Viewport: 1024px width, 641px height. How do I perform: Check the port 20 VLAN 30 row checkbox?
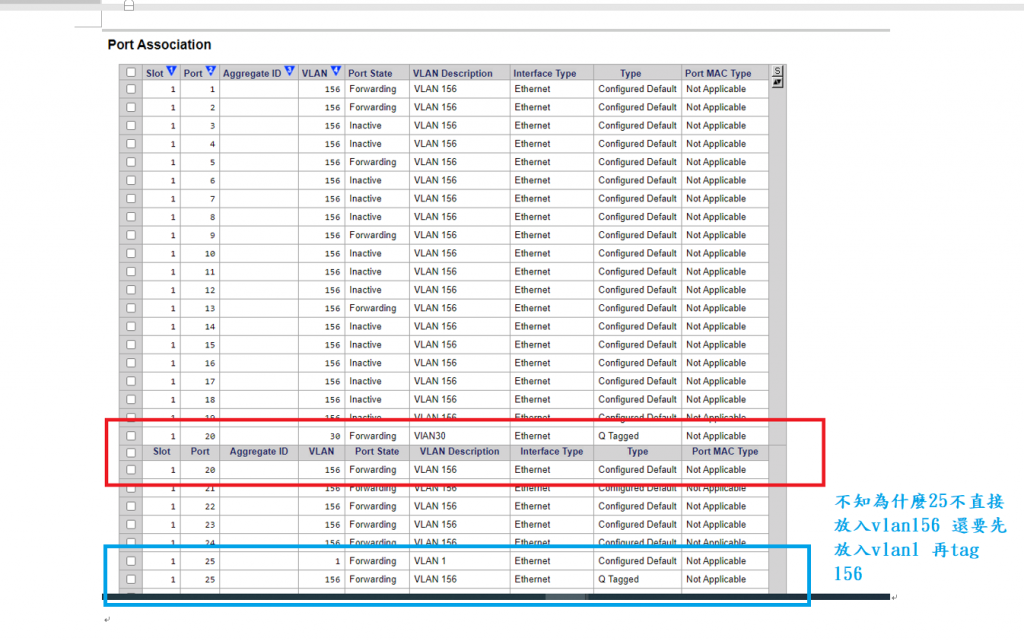(131, 436)
